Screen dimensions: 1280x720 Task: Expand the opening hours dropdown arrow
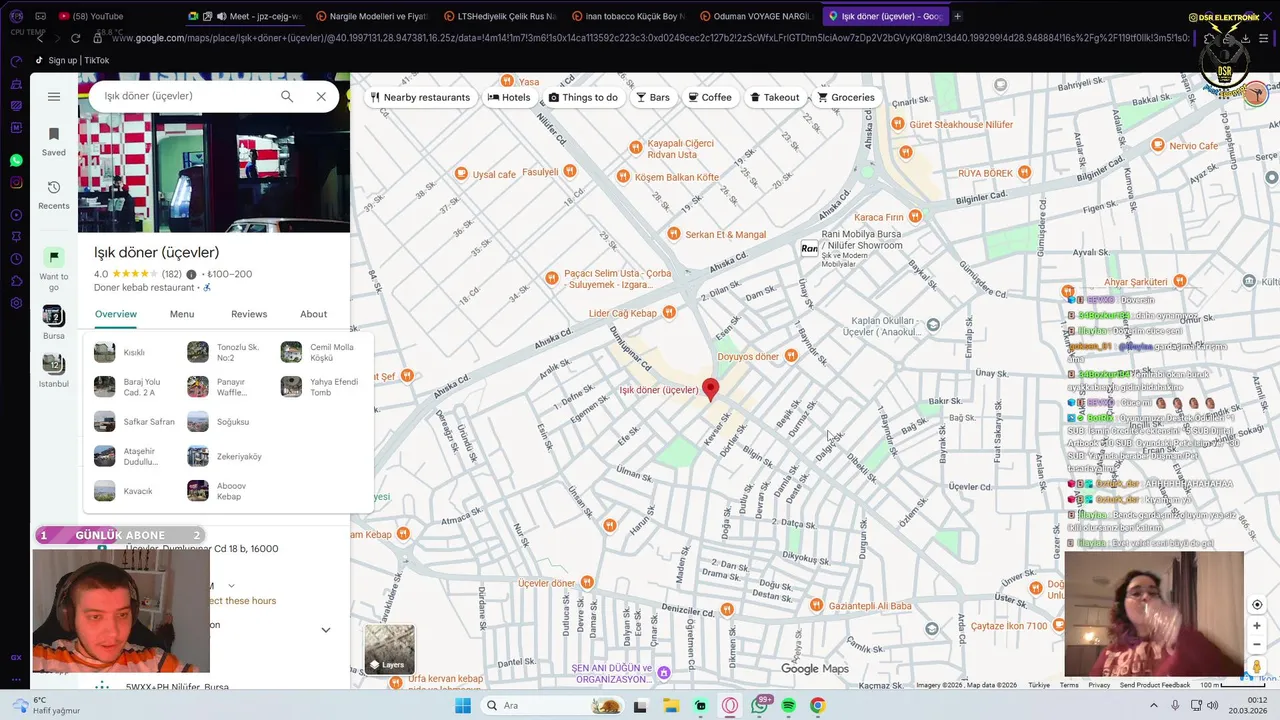coord(232,586)
